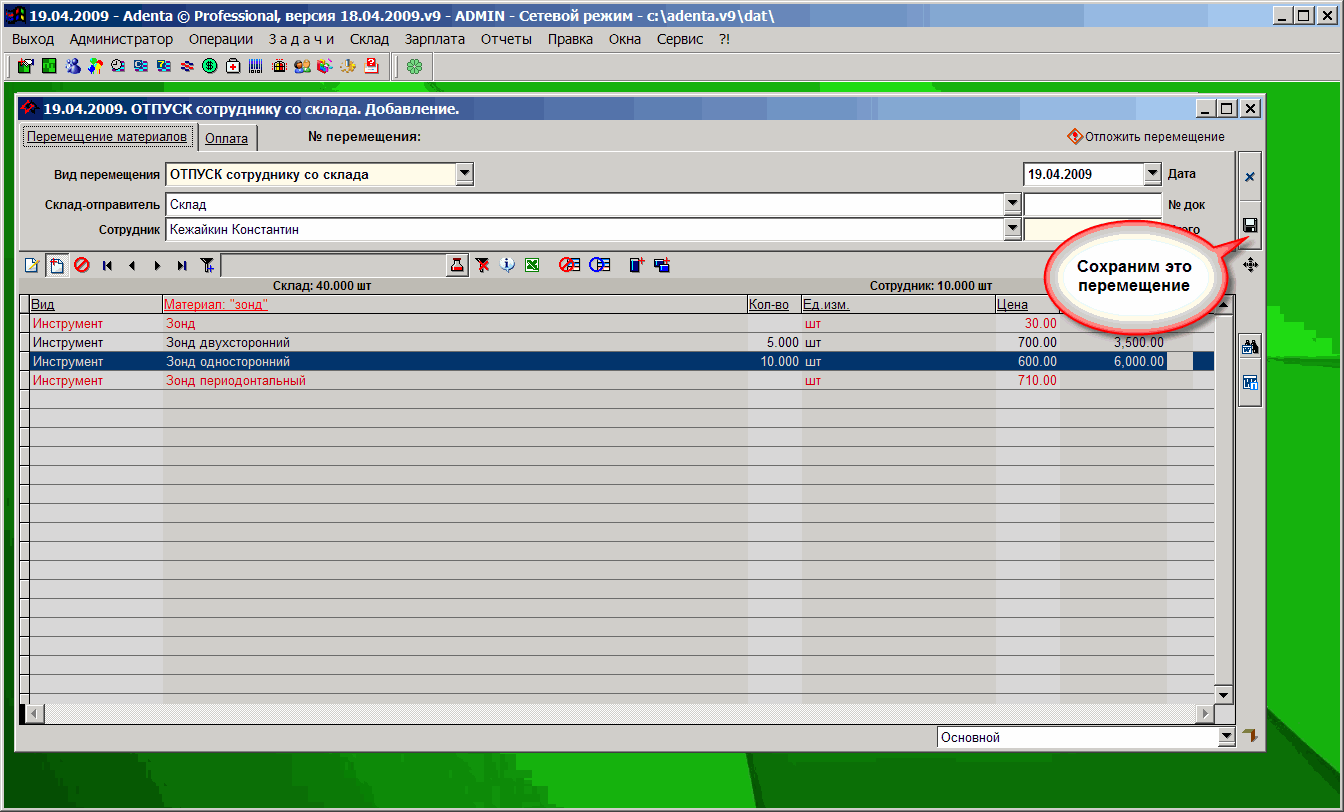This screenshot has height=812, width=1344.
Task: Click the green Excel export icon
Action: tap(533, 265)
